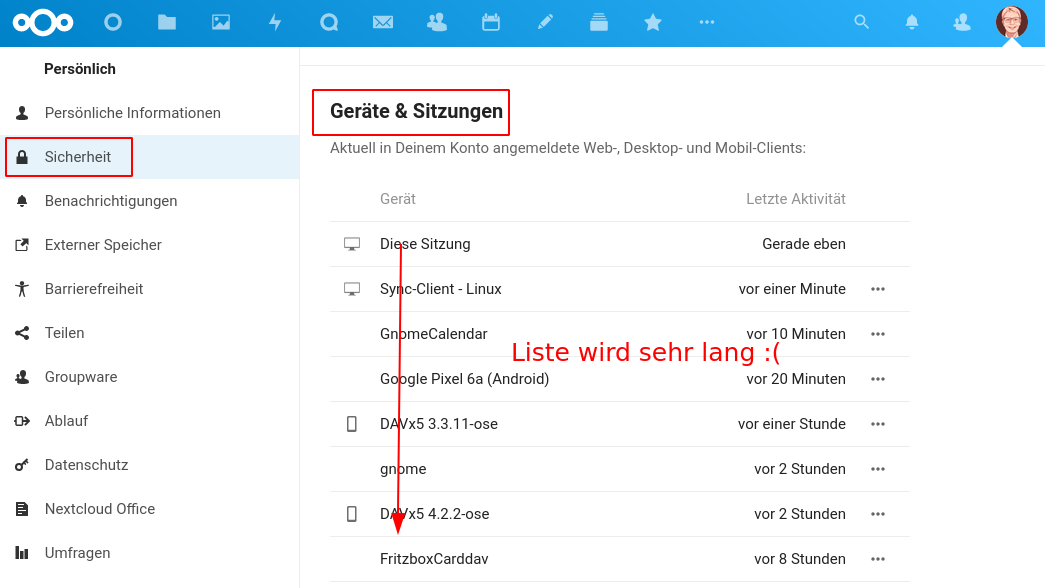Viewport: 1045px width, 588px height.
Task: Open the Contacts app icon
Action: pos(437,23)
